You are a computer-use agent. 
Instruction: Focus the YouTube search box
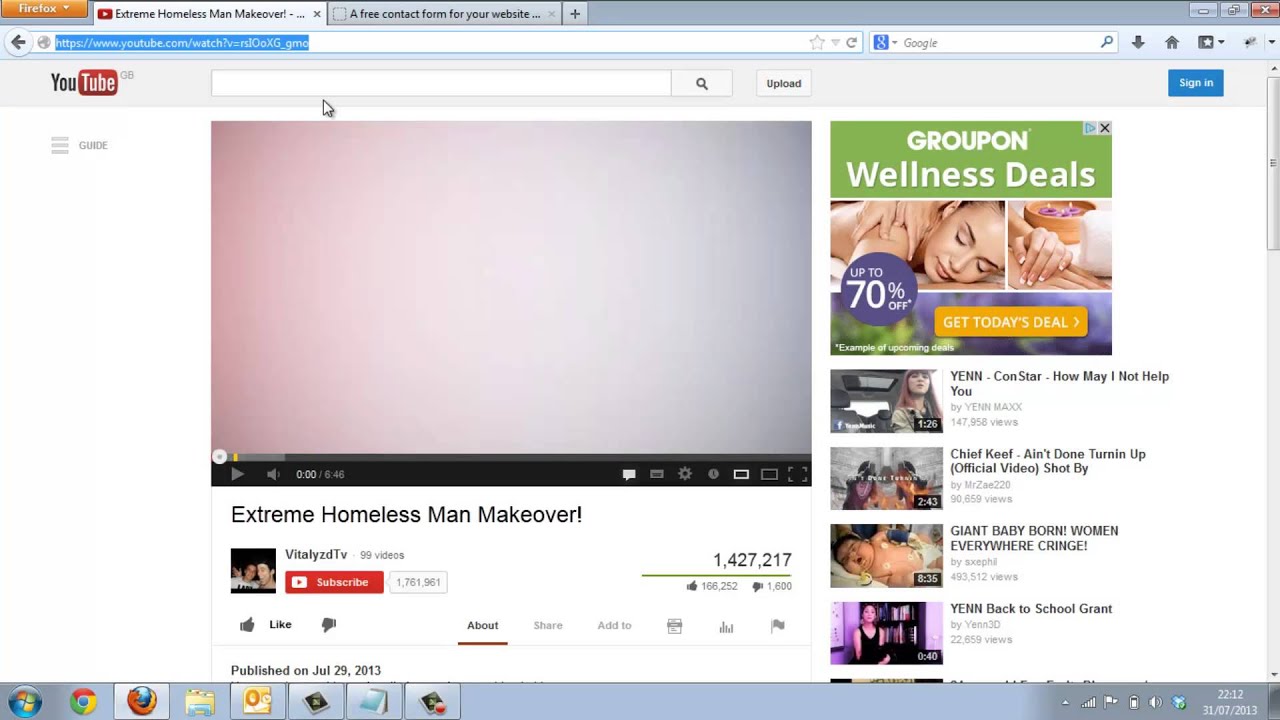click(441, 84)
